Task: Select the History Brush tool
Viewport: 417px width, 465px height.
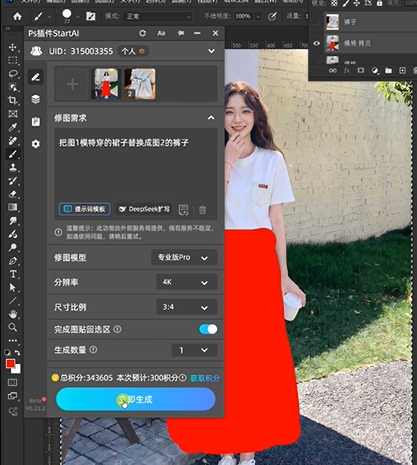Action: coord(13,181)
